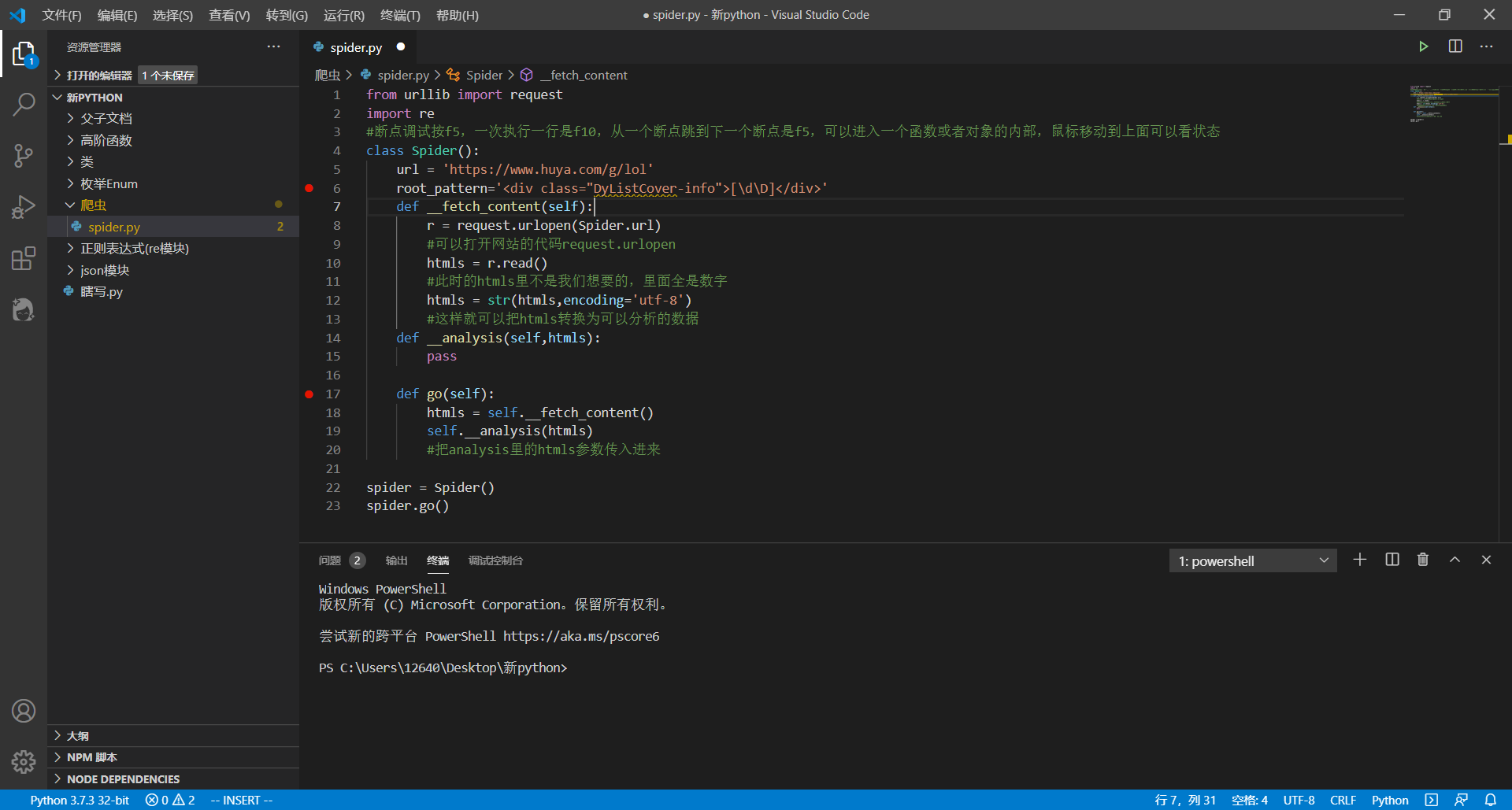
Task: Split the terminal panel
Action: (x=1392, y=560)
